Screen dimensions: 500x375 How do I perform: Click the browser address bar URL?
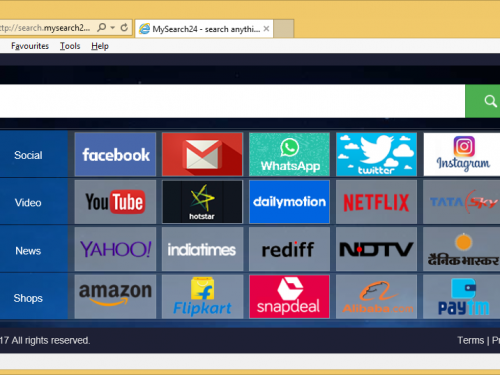tap(45, 28)
